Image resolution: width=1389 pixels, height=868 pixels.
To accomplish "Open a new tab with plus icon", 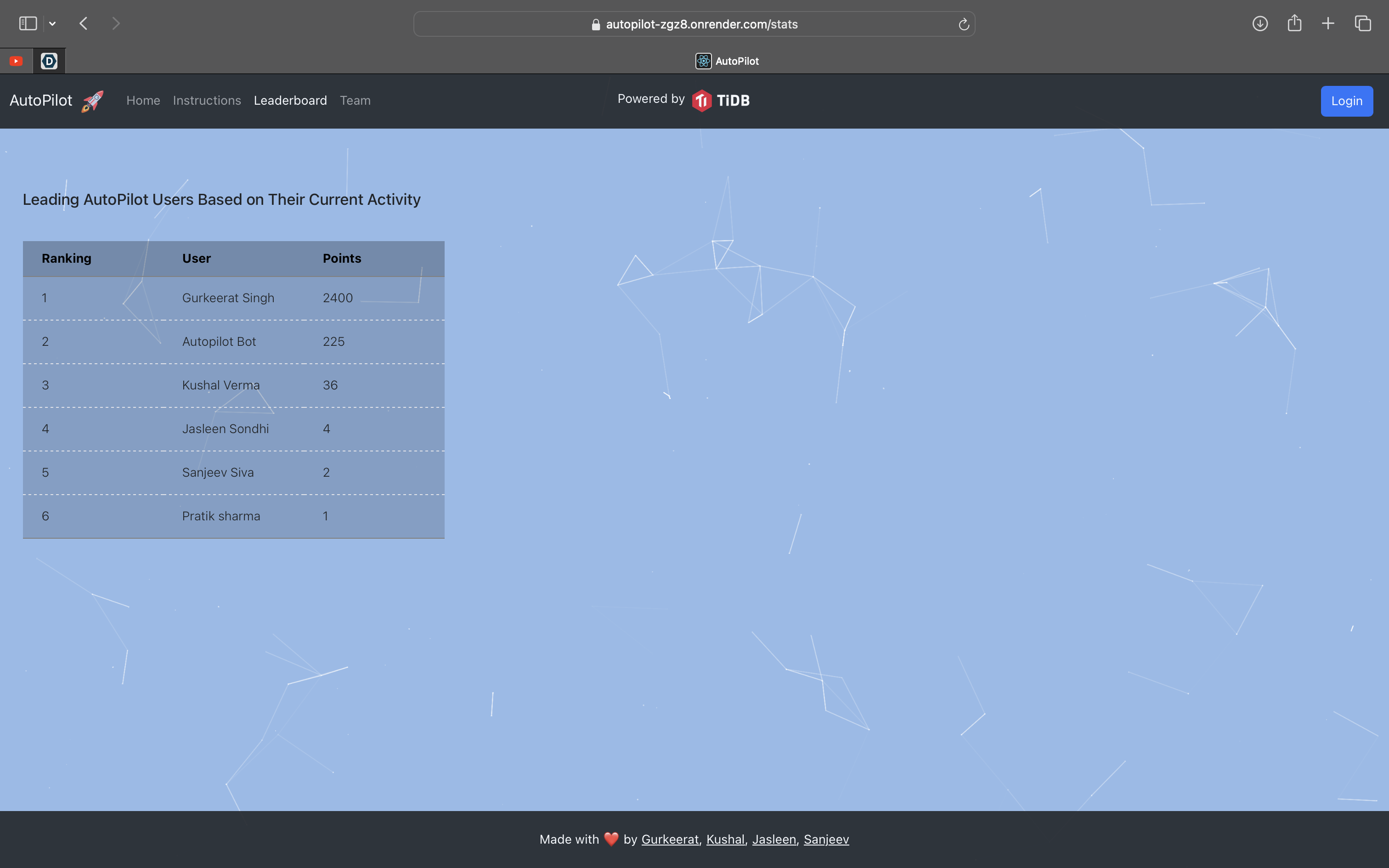I will [1328, 23].
